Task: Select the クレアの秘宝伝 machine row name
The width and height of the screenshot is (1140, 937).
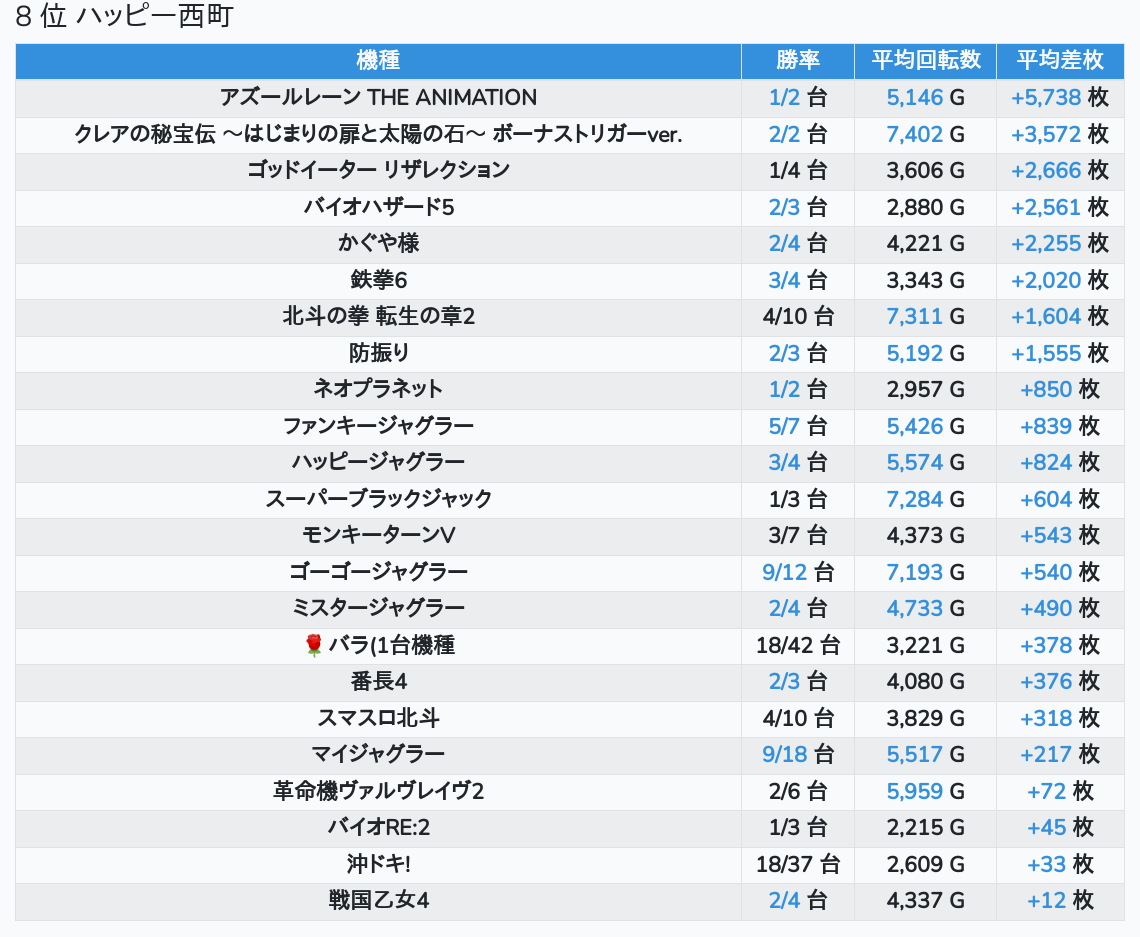Action: click(x=378, y=134)
